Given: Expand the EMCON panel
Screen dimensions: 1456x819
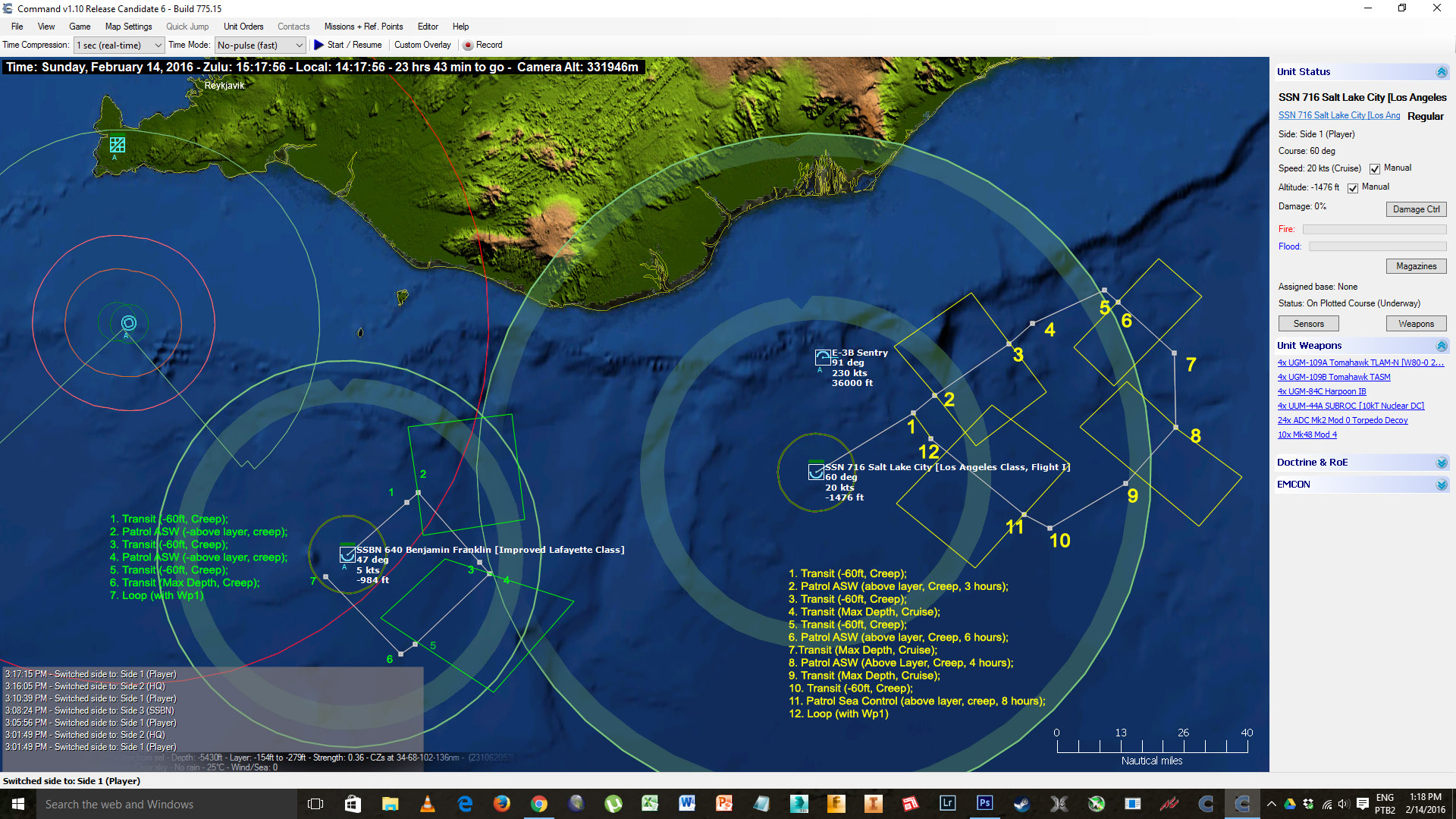Looking at the screenshot, I should point(1441,485).
